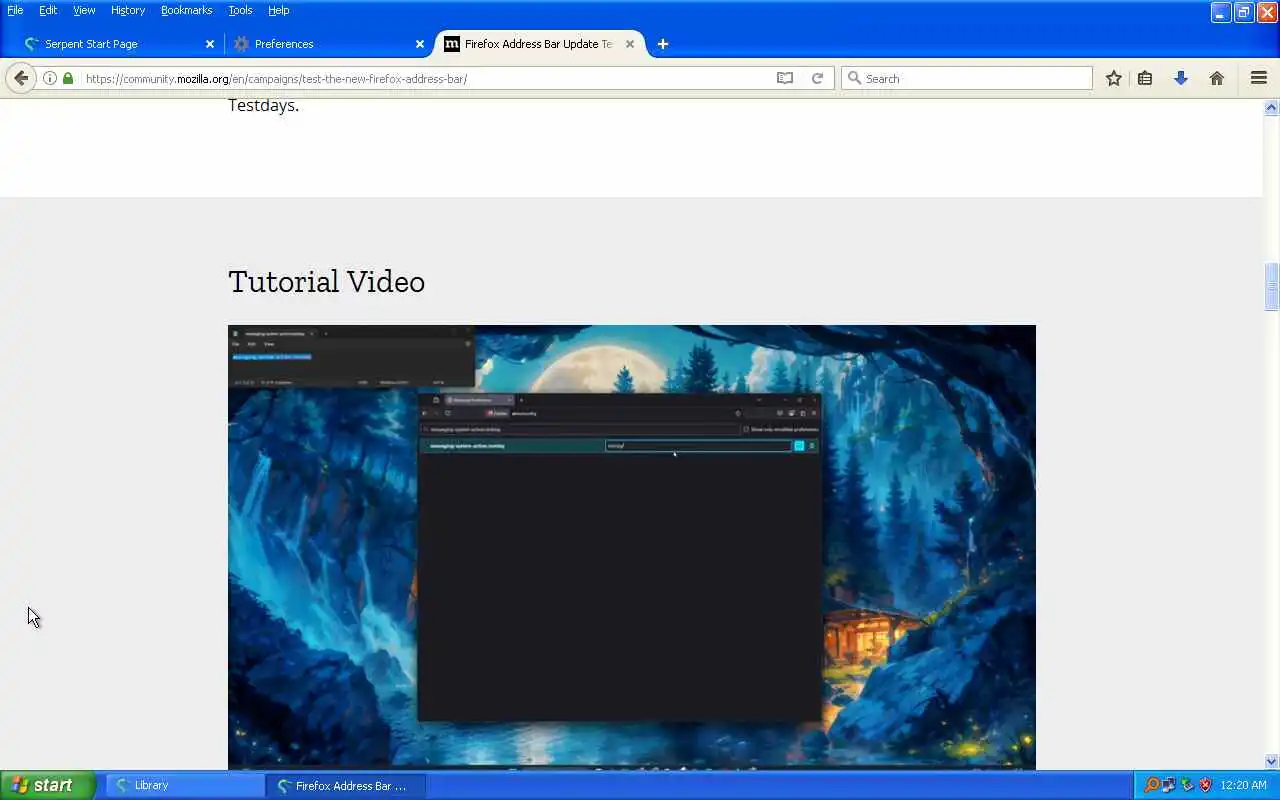This screenshot has width=1280, height=800.
Task: Open the File menu
Action: click(15, 10)
